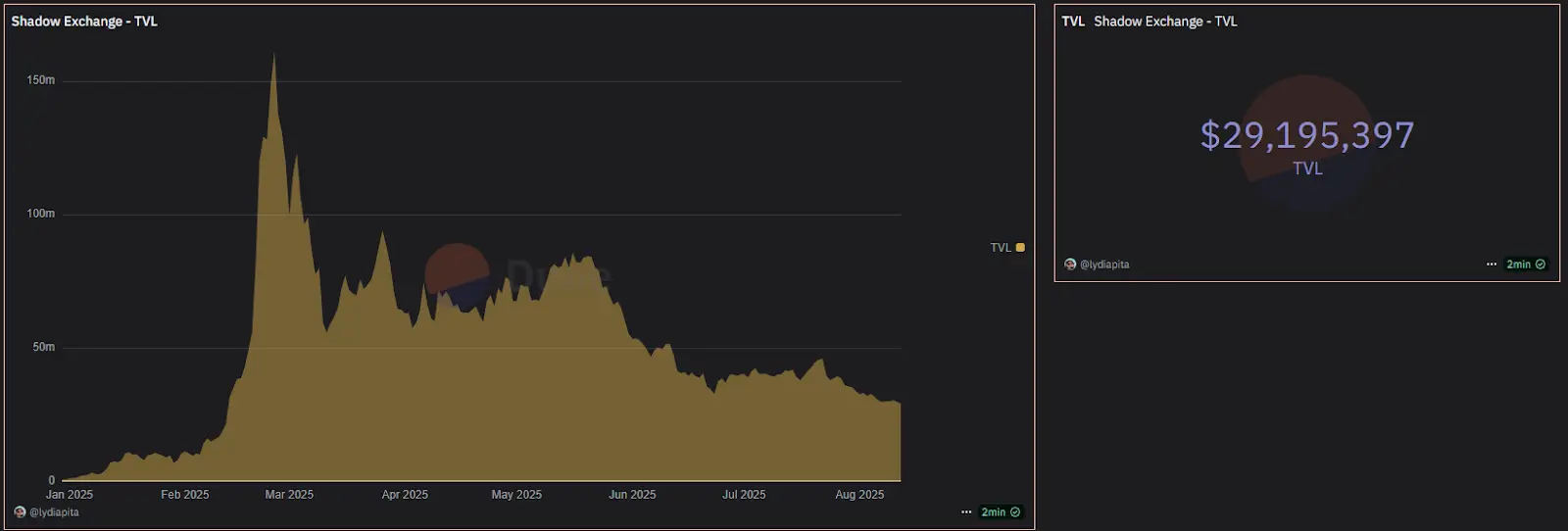
Task: Click the Jan 2025 x-axis label
Action: (x=70, y=495)
